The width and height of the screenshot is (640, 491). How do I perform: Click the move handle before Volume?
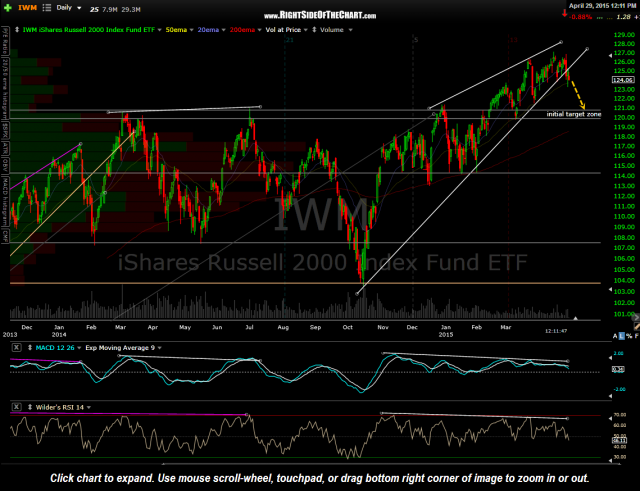tap(314, 30)
